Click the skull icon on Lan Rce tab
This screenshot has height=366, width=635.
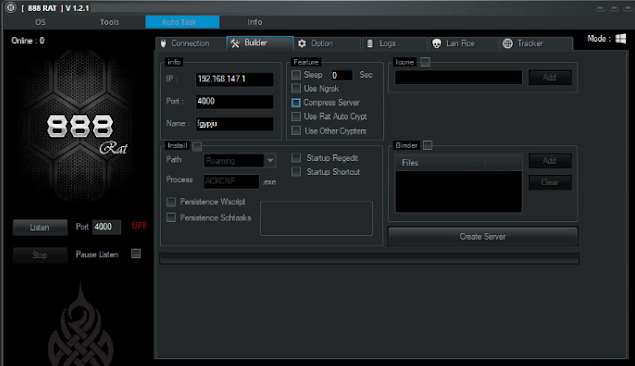(x=437, y=43)
